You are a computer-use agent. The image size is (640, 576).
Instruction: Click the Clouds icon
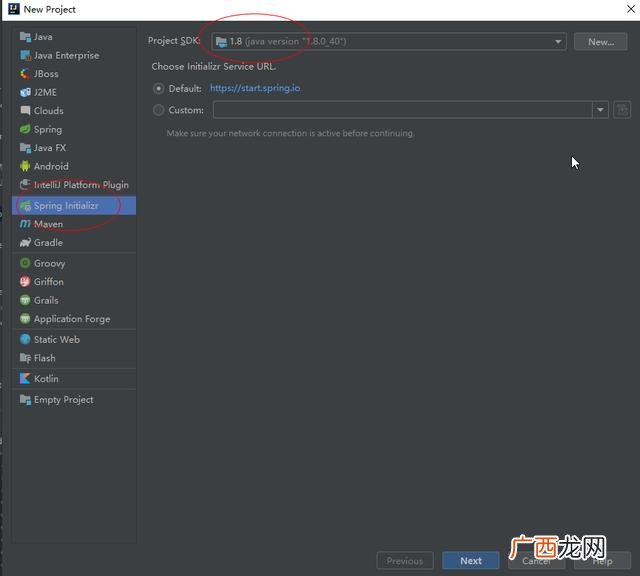coord(25,111)
